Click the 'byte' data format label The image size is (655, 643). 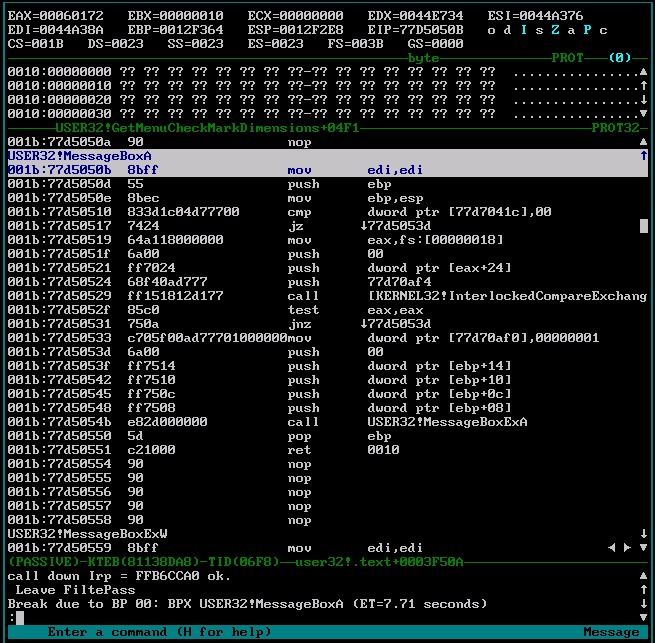pyautogui.click(x=423, y=58)
